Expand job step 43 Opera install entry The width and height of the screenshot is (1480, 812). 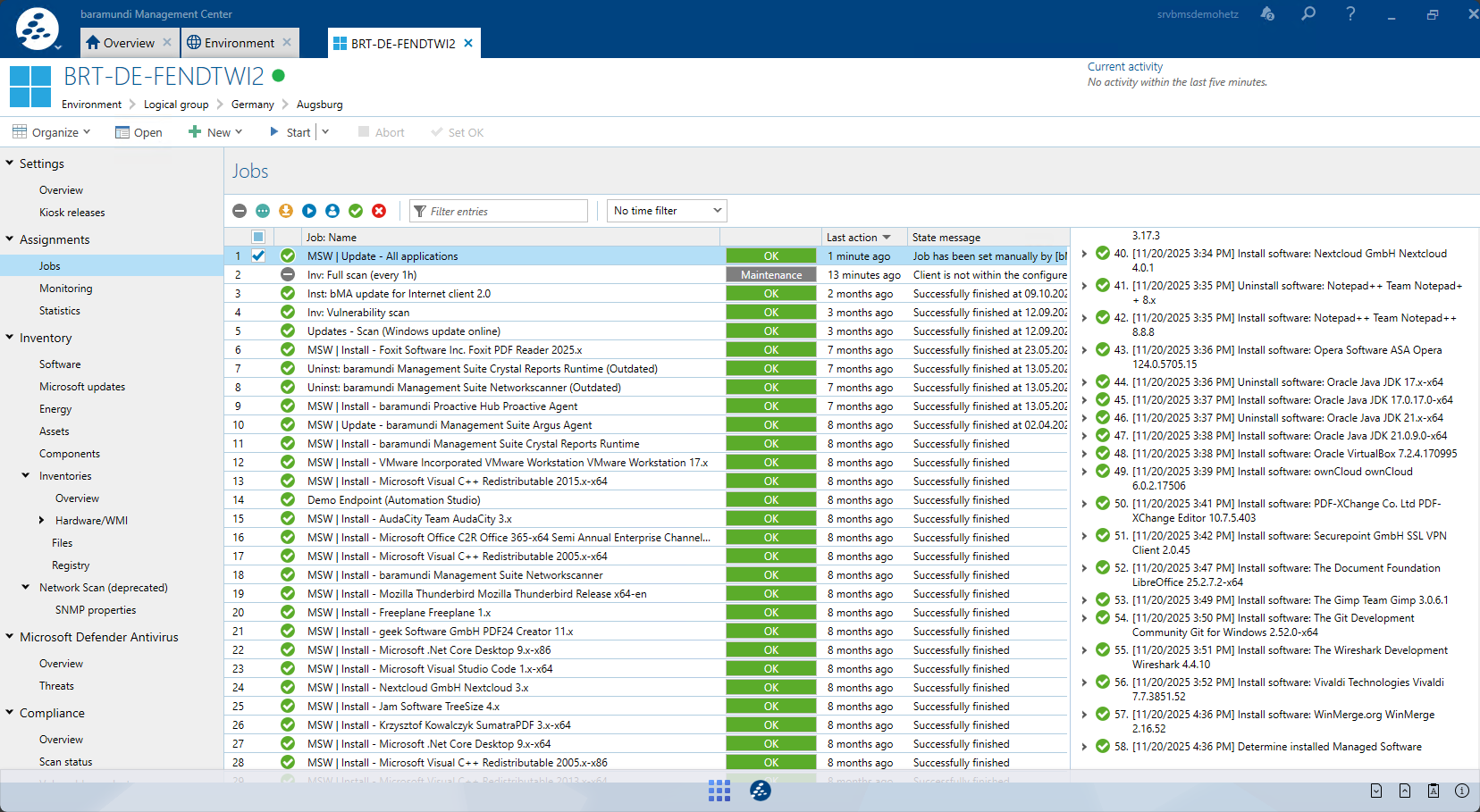(1084, 350)
